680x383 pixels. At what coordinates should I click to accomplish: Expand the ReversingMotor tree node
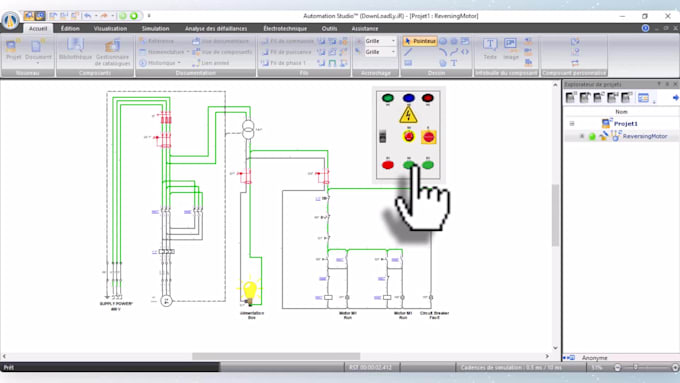coord(582,137)
